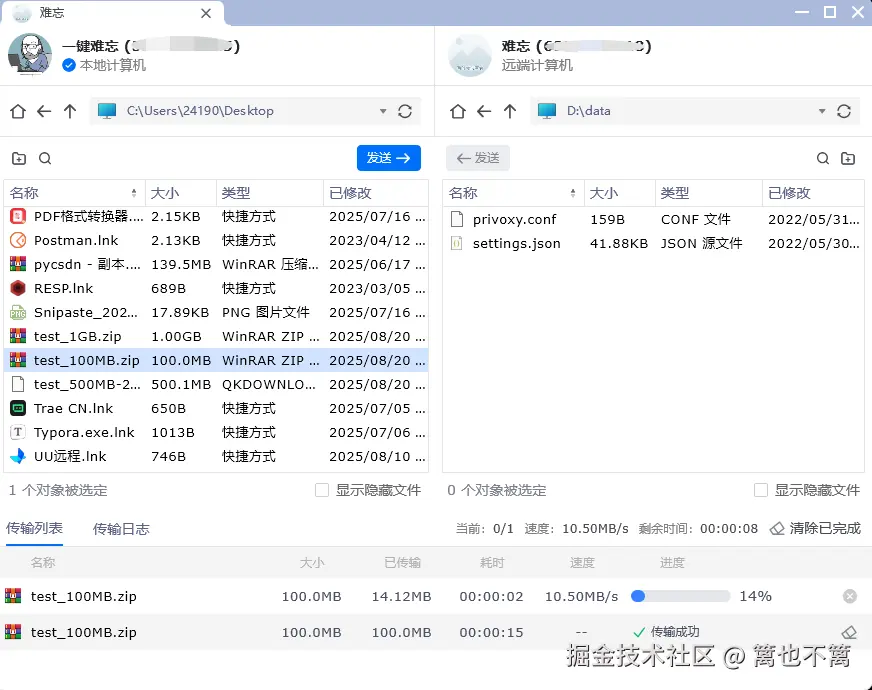Screen dimensions: 872x690
Task: Switch to the 传输日志 tab
Action: [120, 530]
